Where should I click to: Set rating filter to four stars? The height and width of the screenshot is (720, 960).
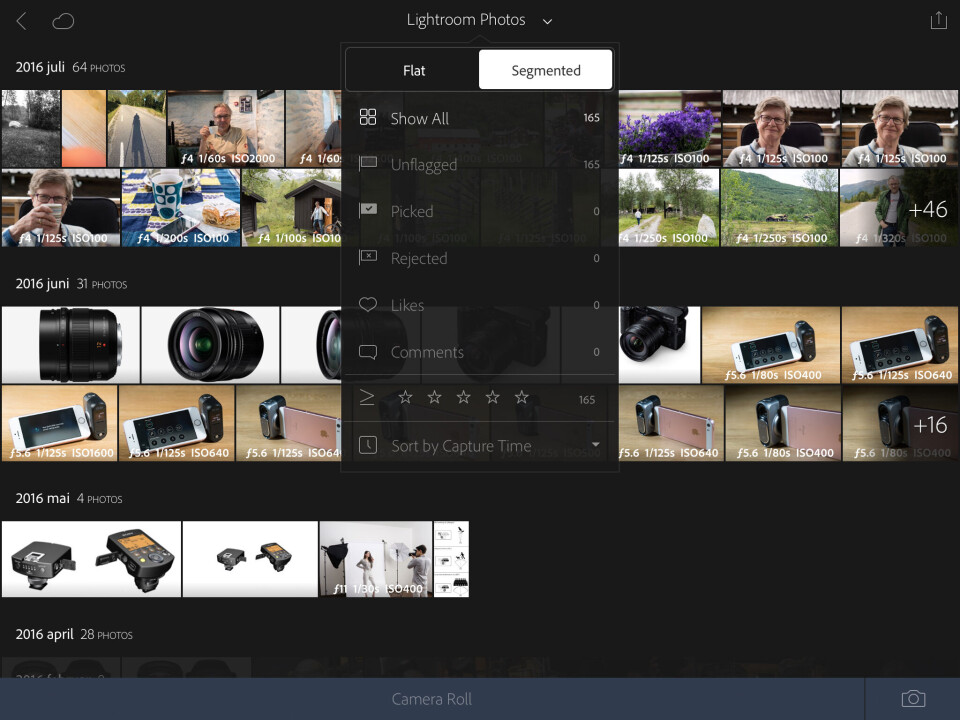[492, 397]
